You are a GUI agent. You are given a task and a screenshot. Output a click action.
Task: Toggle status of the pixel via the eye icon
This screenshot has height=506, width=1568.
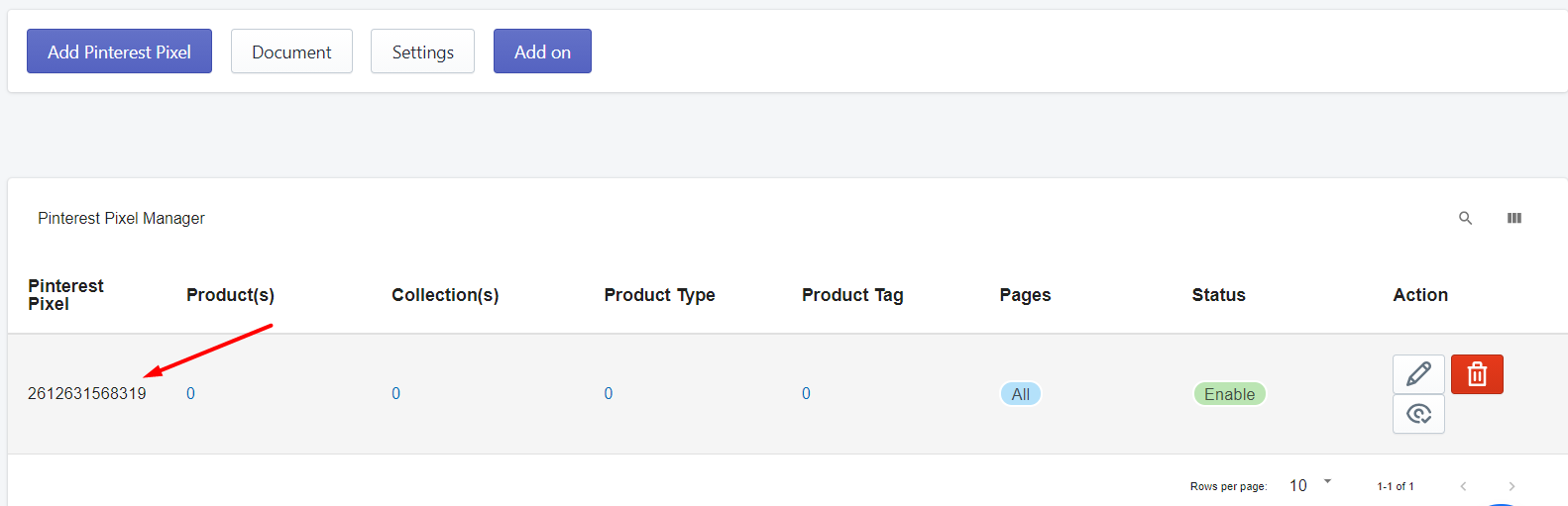tap(1418, 414)
